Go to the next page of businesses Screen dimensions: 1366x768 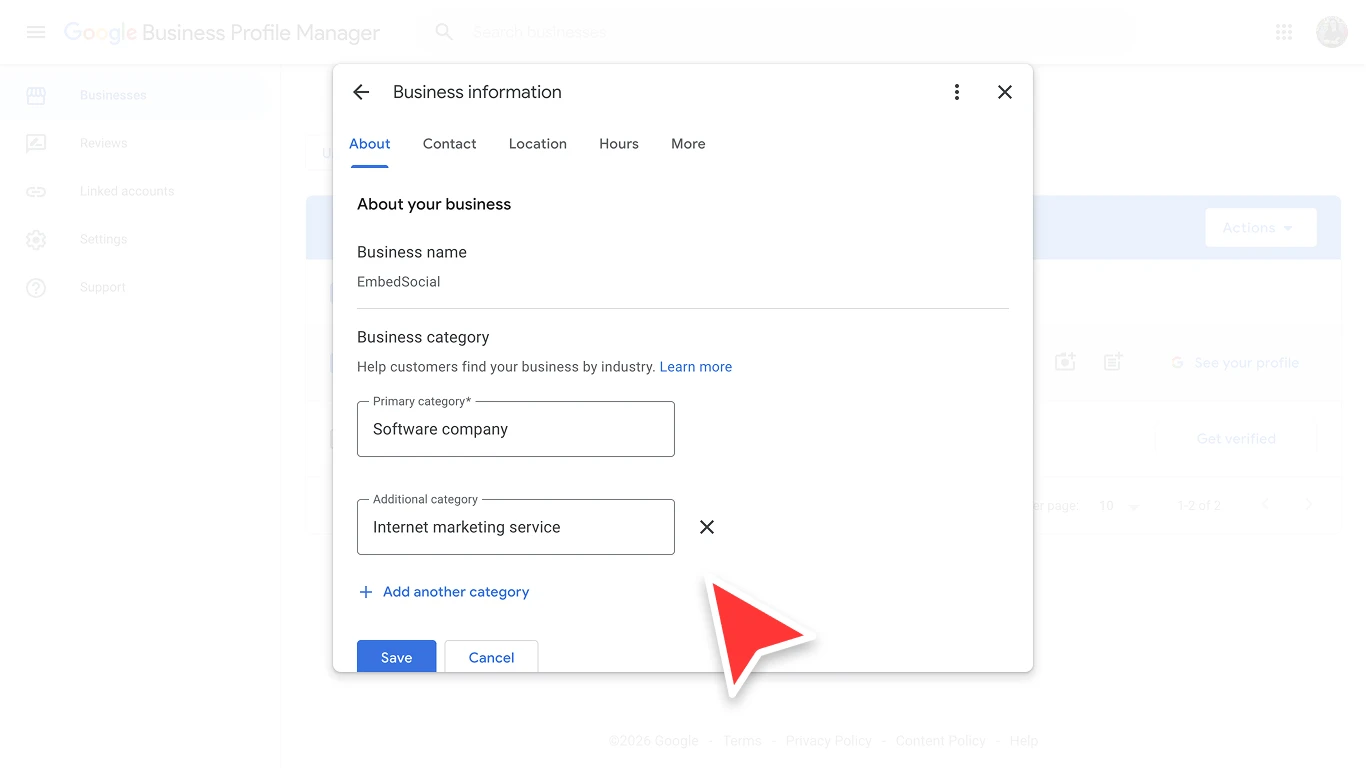point(1310,505)
